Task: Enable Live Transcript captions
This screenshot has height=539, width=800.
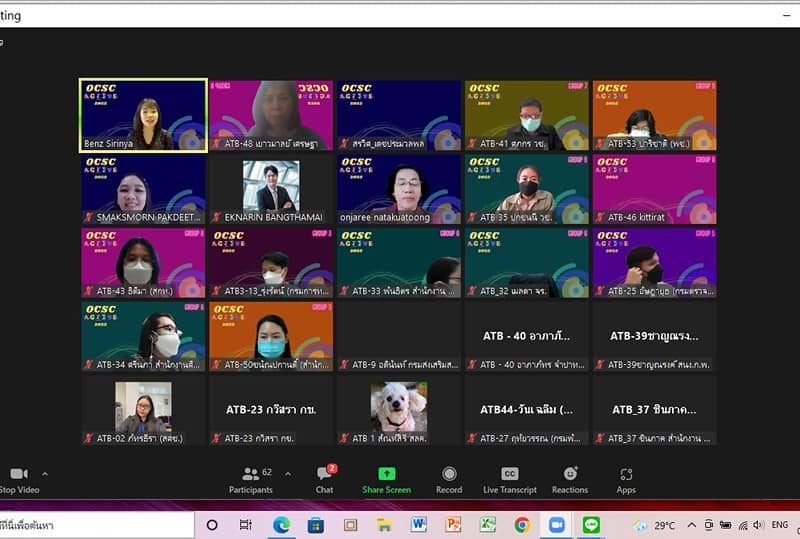Action: (510, 478)
